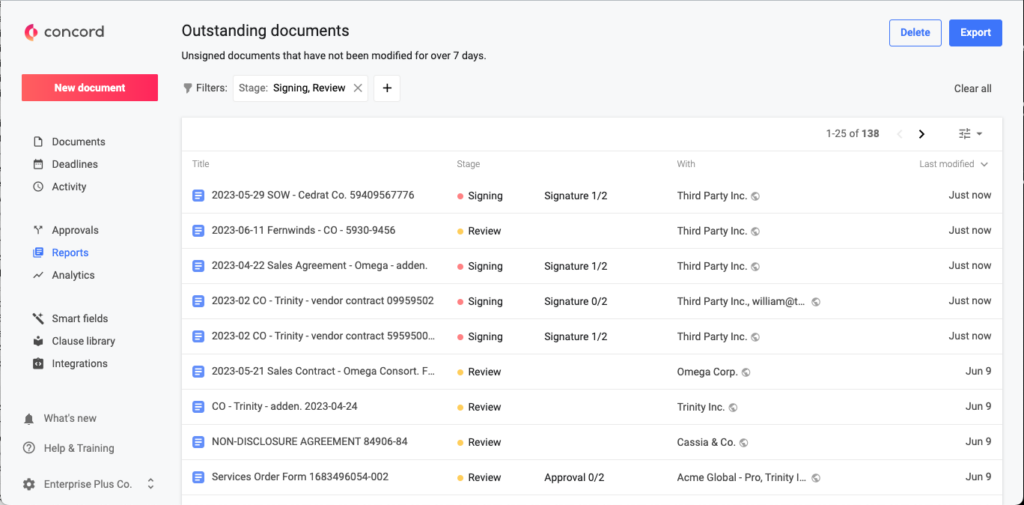This screenshot has width=1024, height=505.
Task: Click Clear all filters link
Action: point(972,88)
